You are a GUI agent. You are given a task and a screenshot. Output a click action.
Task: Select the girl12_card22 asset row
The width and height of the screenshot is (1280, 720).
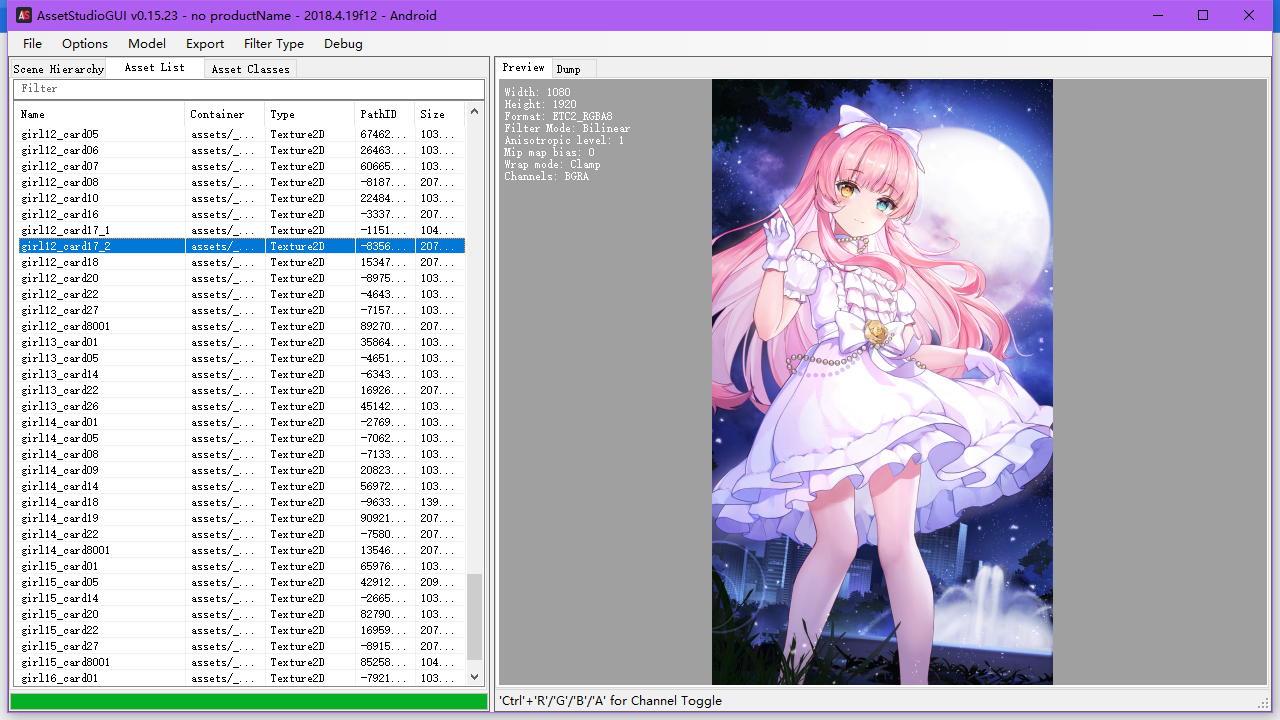(240, 294)
